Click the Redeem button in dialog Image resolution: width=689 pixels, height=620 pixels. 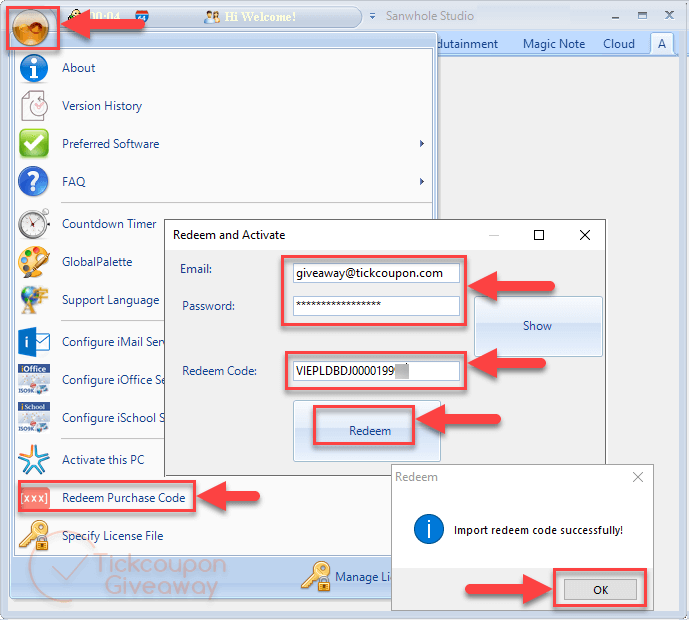[367, 431]
